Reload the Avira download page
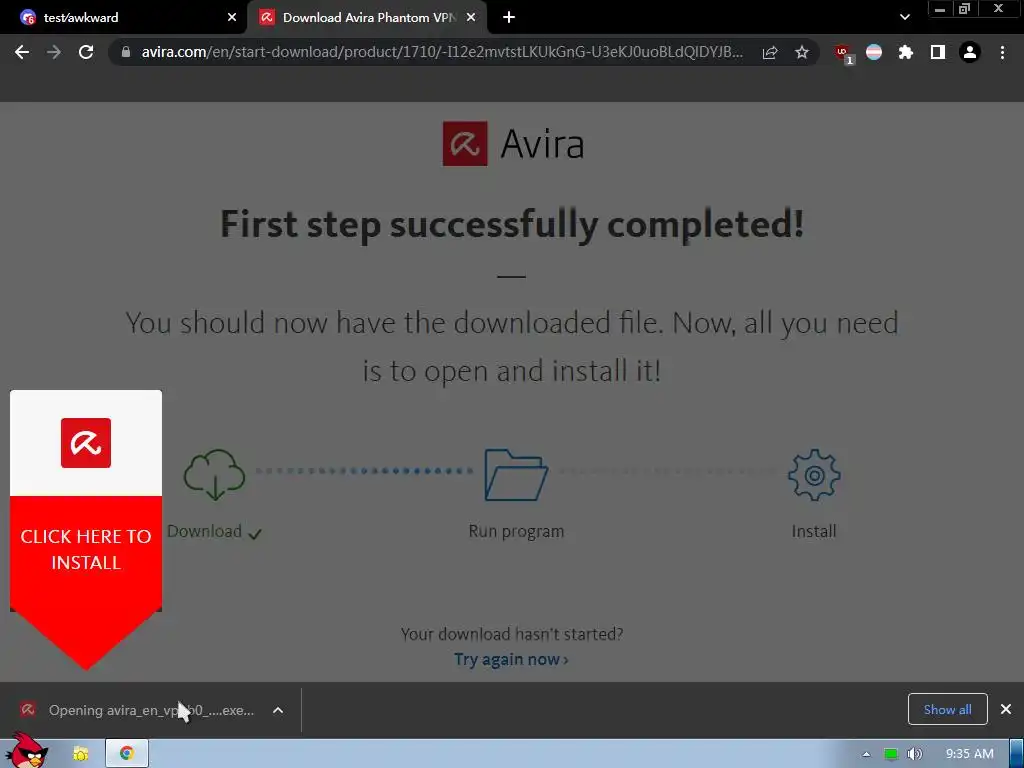Screen dimensions: 1024x768 [86, 52]
